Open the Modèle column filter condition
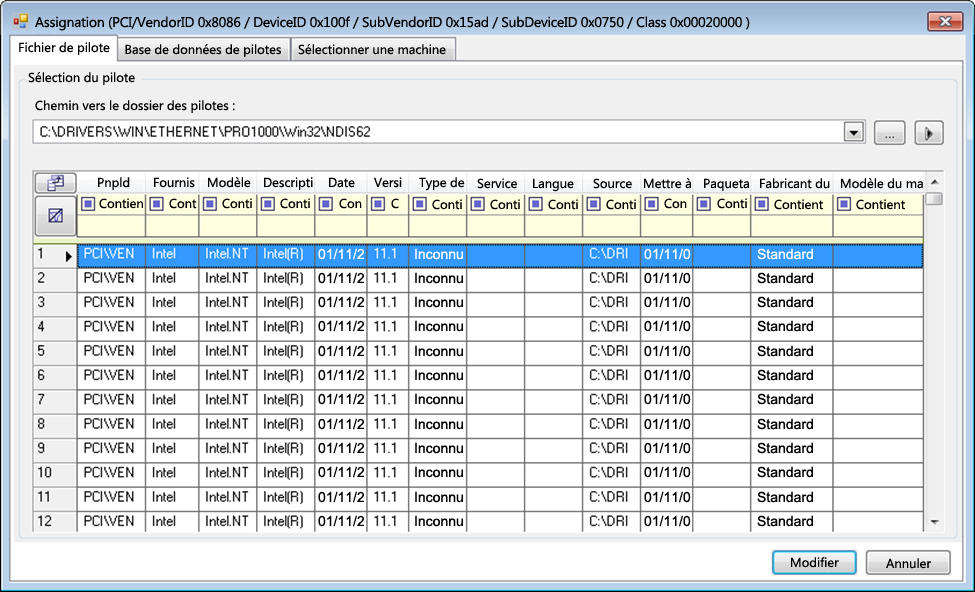This screenshot has height=592, width=975. point(236,204)
